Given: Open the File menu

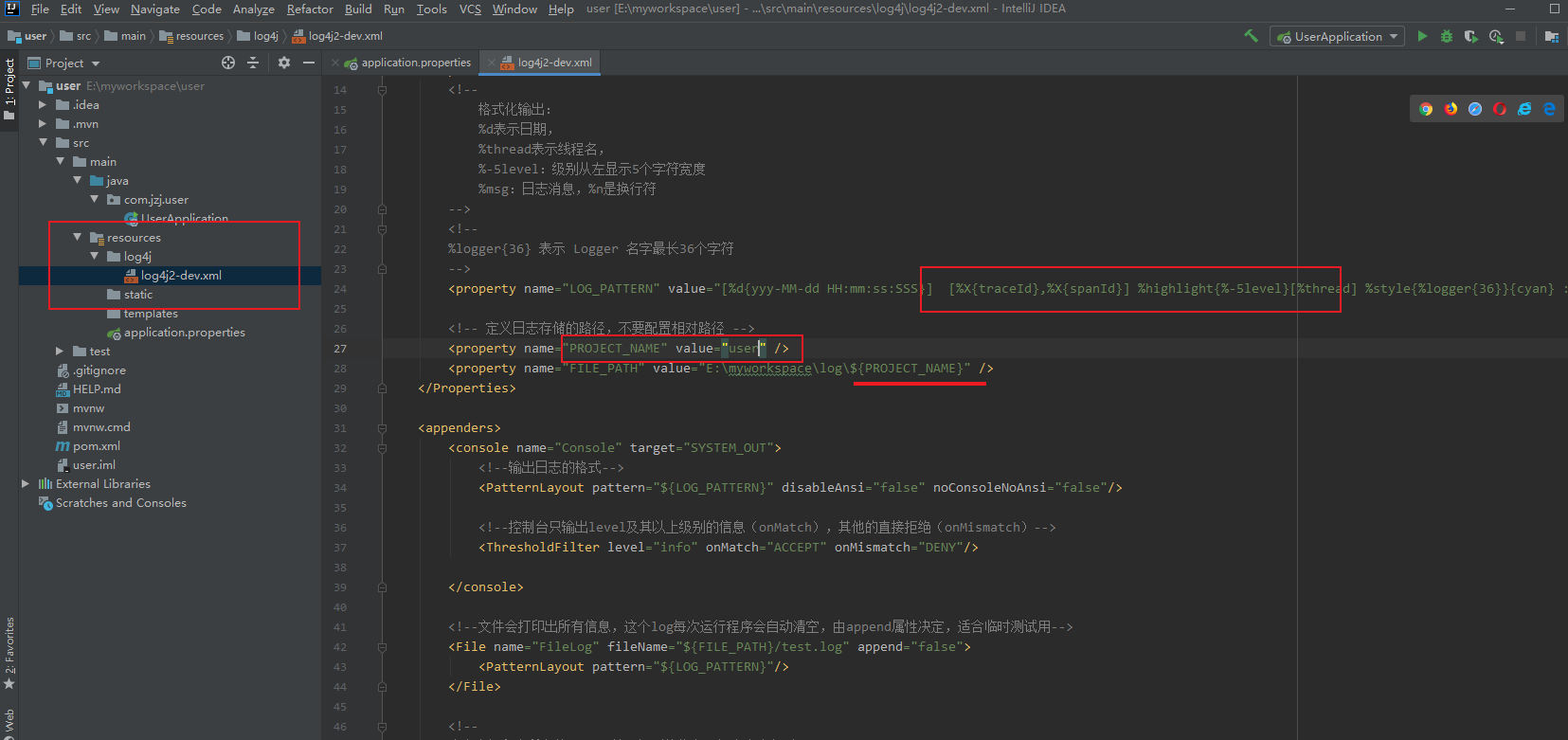Looking at the screenshot, I should pyautogui.click(x=40, y=9).
